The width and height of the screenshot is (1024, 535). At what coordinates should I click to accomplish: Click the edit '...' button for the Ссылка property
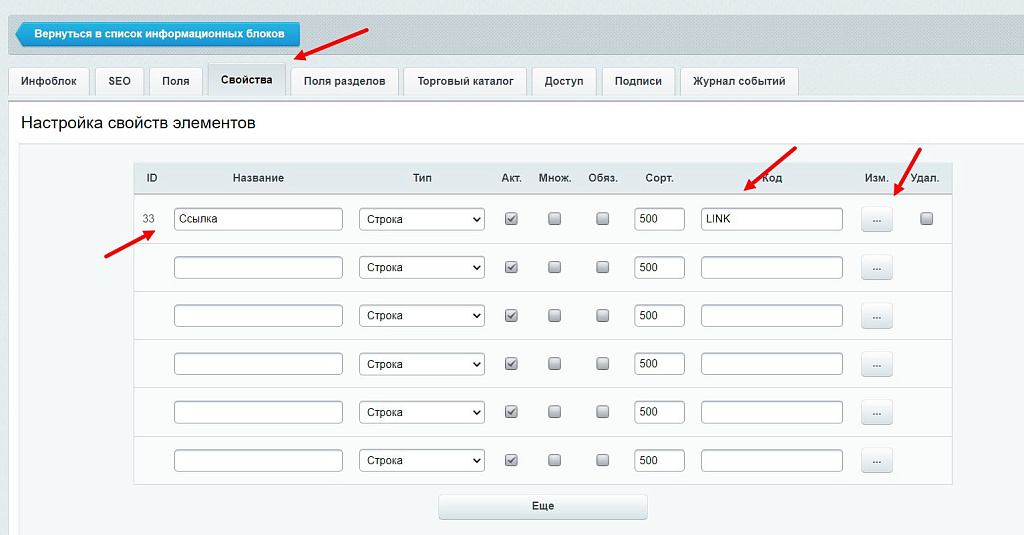pyautogui.click(x=876, y=219)
